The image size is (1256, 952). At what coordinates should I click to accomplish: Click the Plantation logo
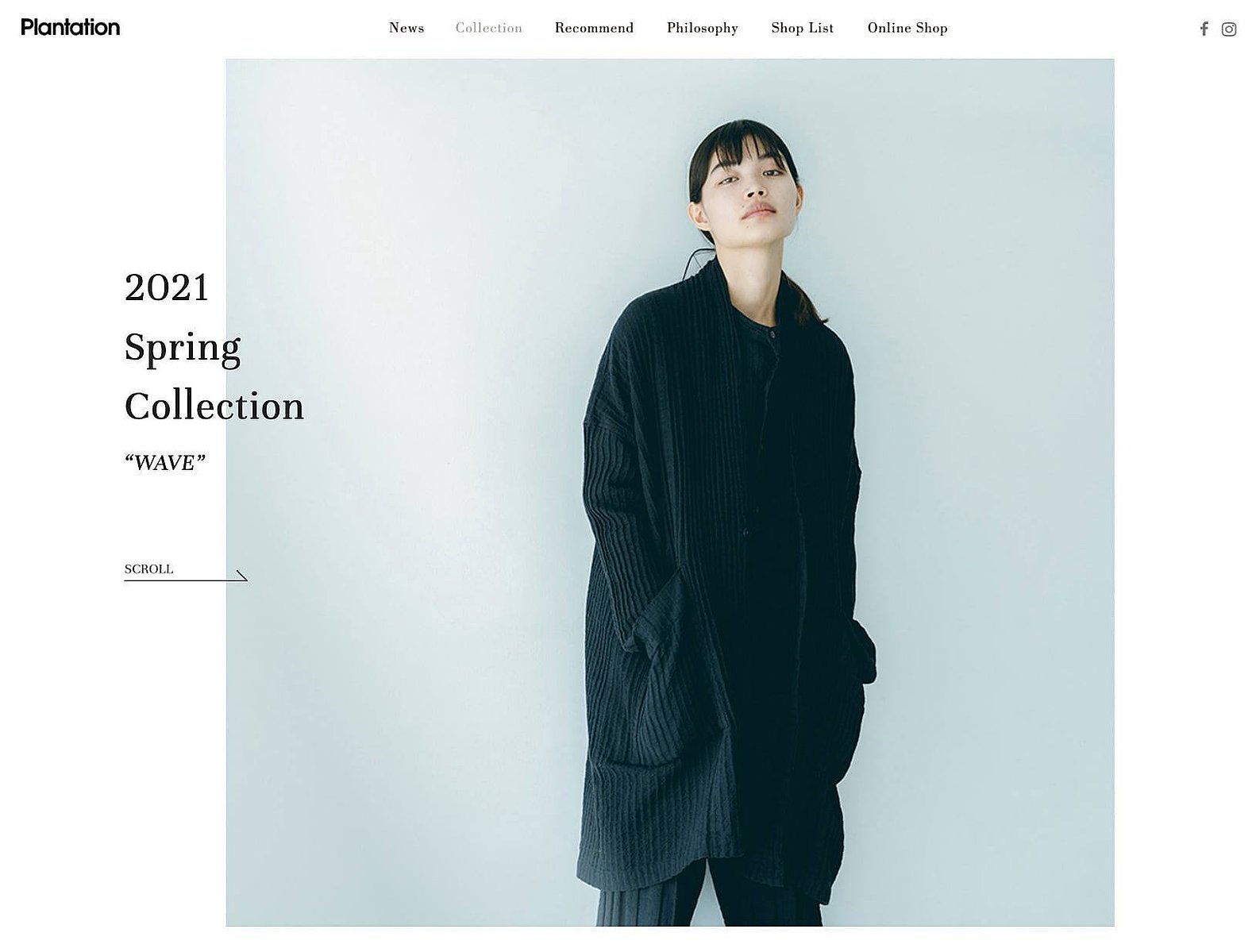pos(71,27)
